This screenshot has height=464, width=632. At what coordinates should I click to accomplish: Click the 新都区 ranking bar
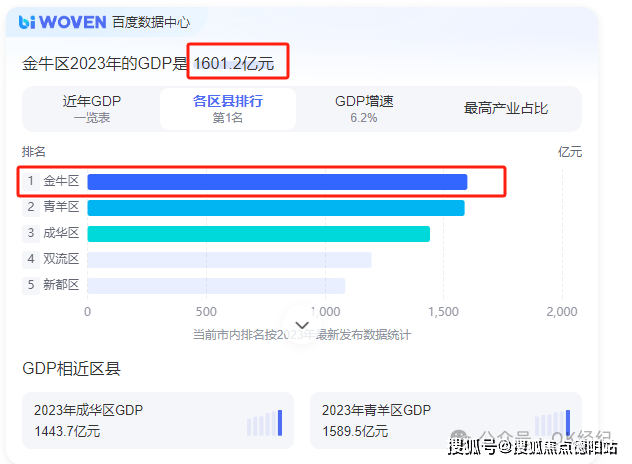click(216, 286)
